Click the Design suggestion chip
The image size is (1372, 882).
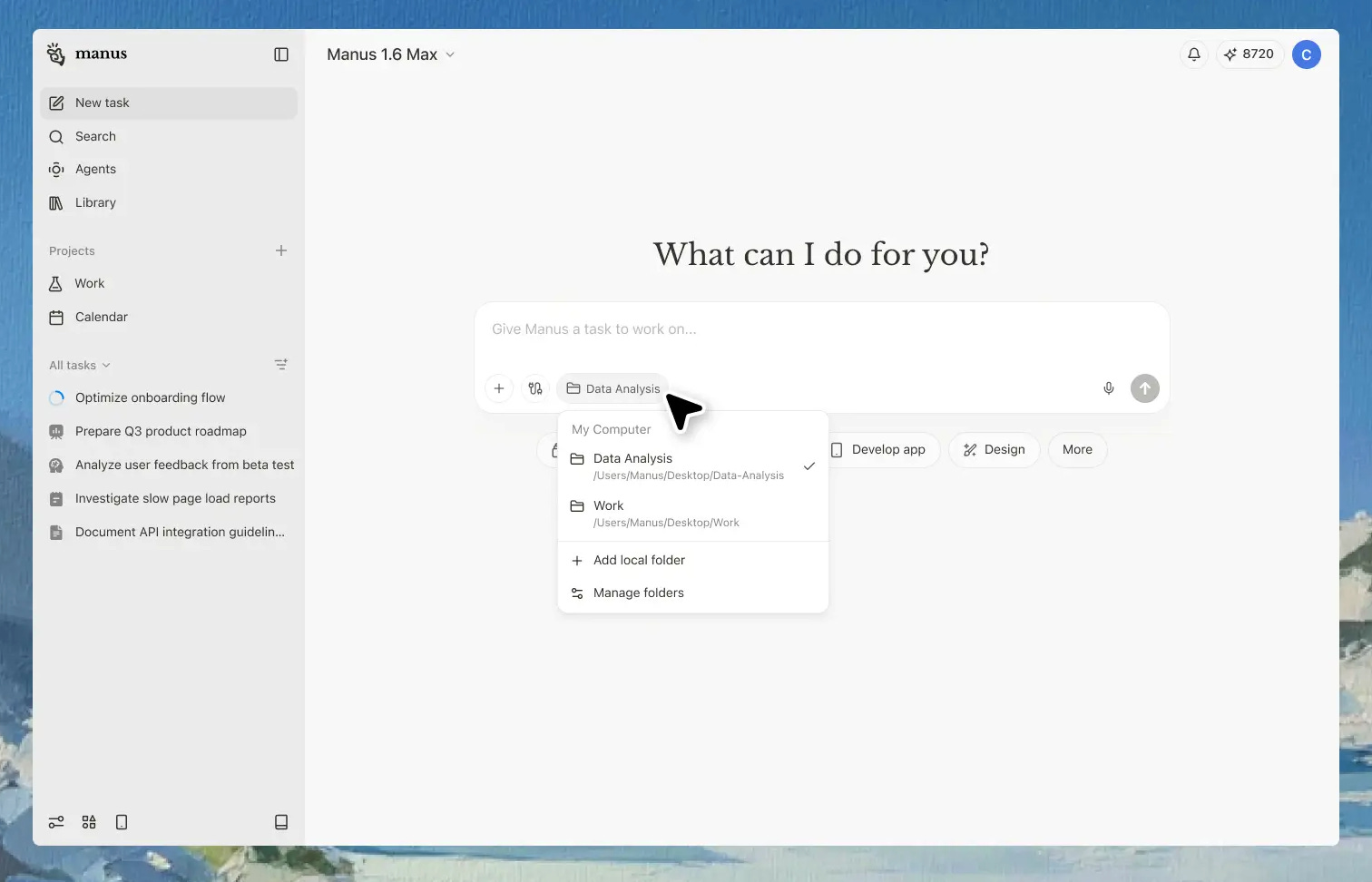(x=995, y=450)
